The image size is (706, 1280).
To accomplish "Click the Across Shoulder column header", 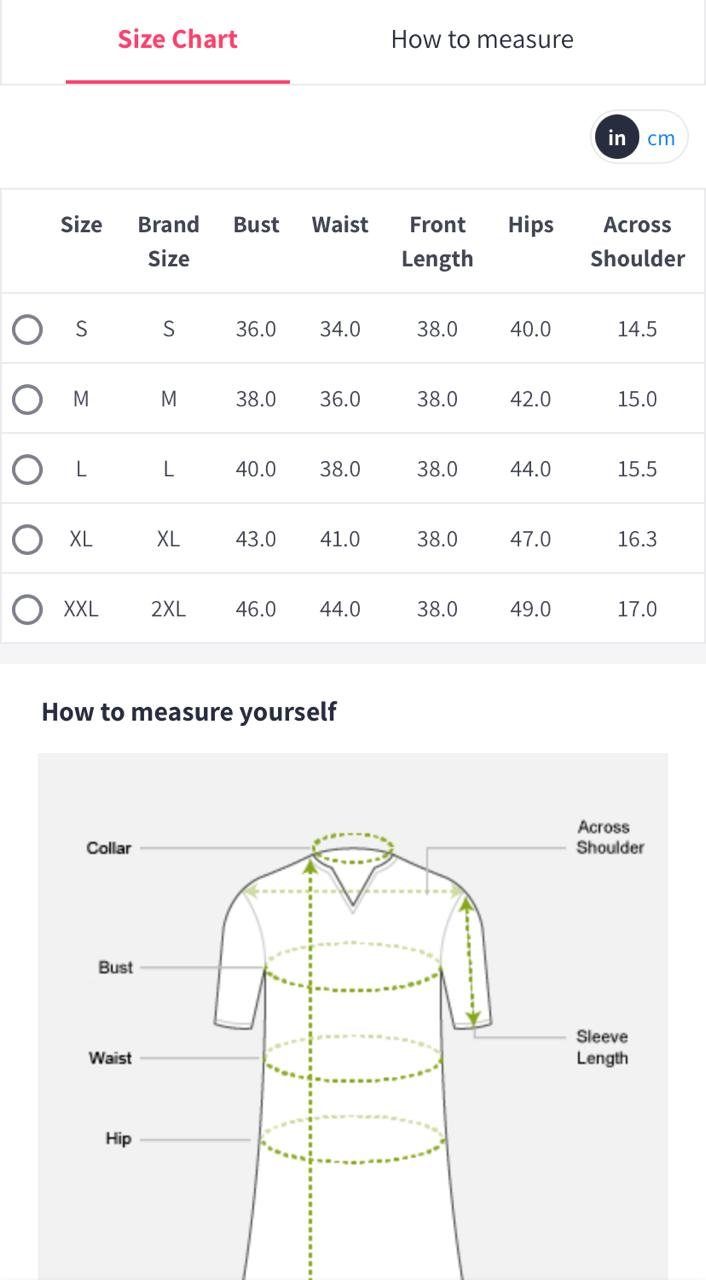I will pos(637,241).
